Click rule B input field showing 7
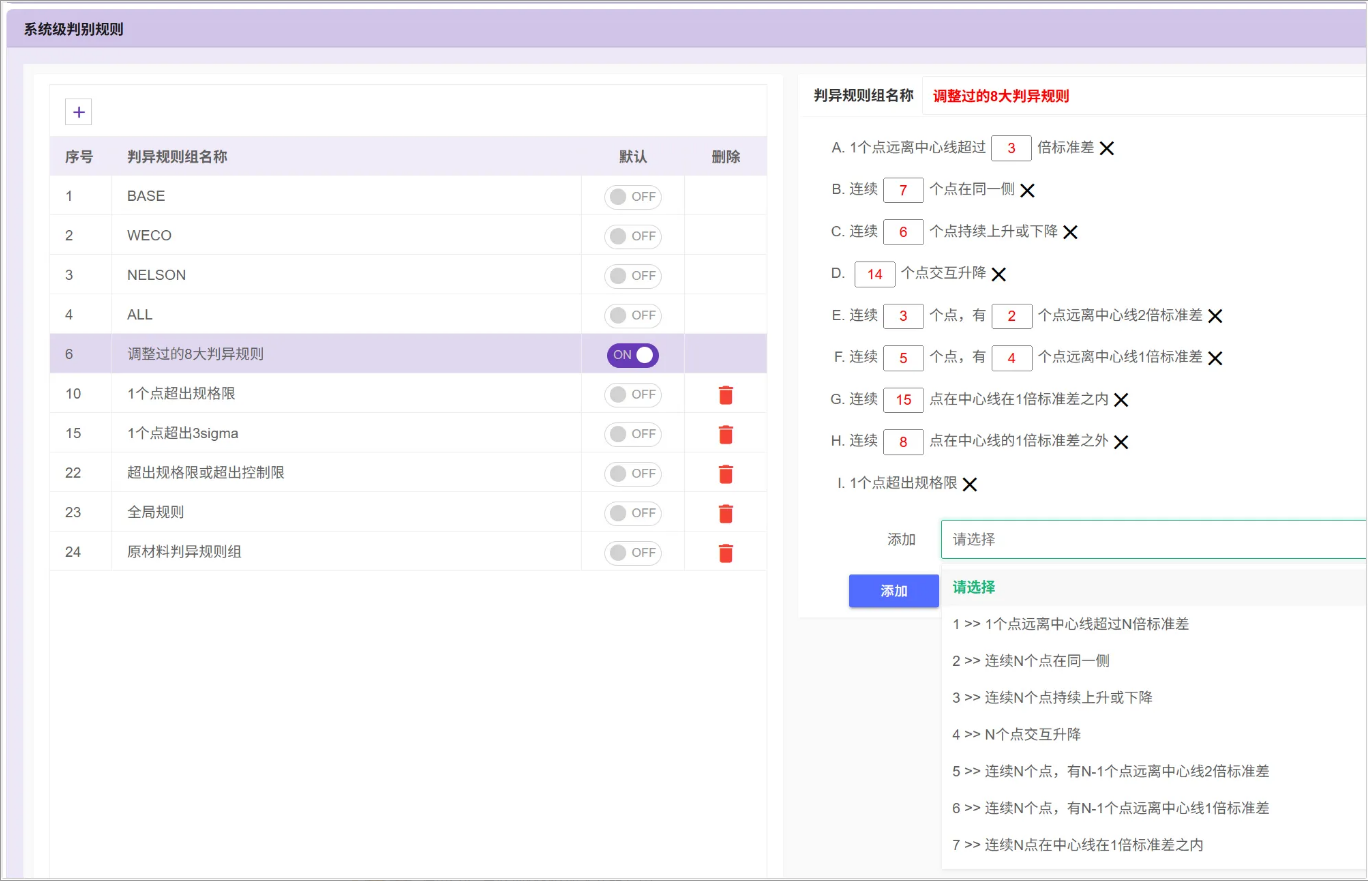Viewport: 1368px width, 881px height. [903, 190]
